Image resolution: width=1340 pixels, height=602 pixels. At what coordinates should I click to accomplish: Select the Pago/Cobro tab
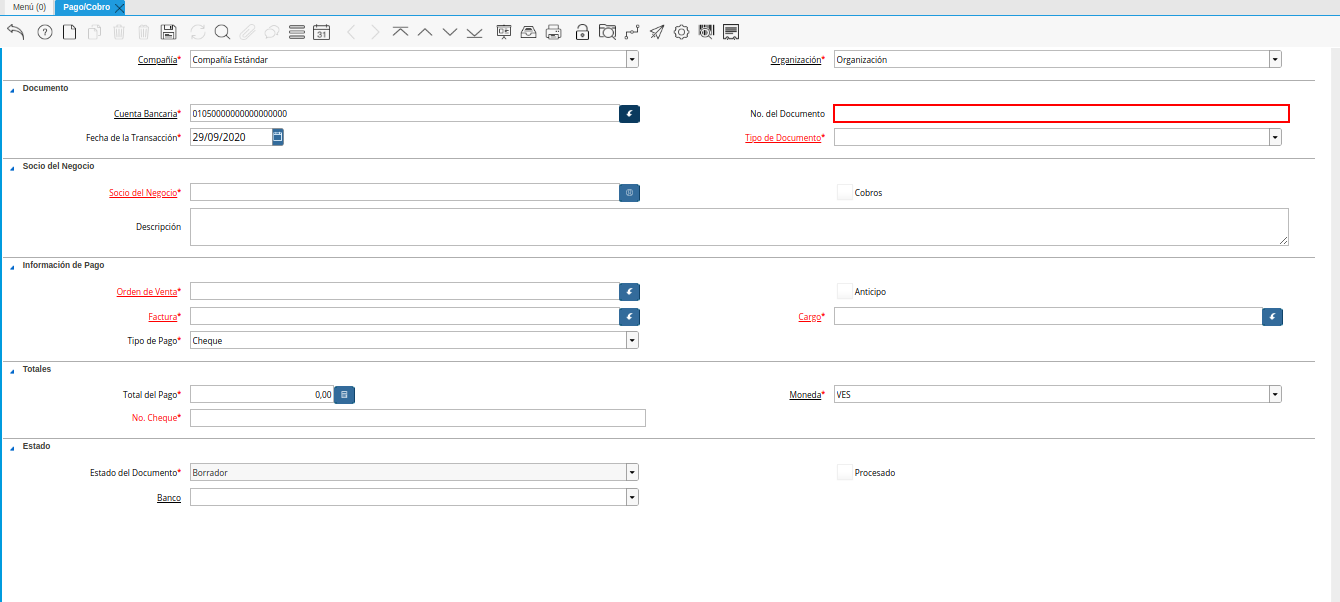pyautogui.click(x=87, y=7)
